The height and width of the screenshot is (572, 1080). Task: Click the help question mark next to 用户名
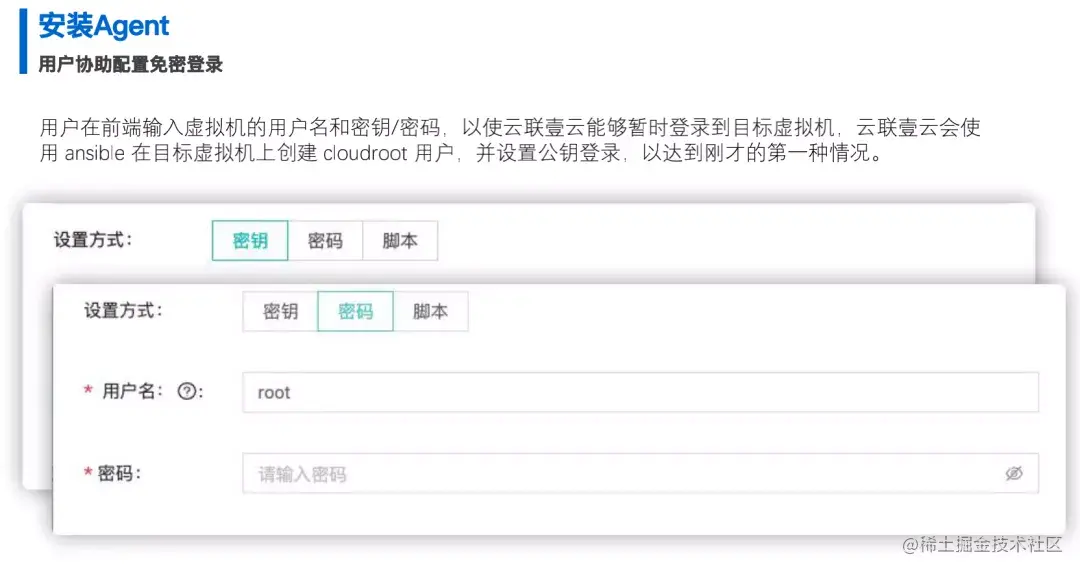pyautogui.click(x=187, y=391)
